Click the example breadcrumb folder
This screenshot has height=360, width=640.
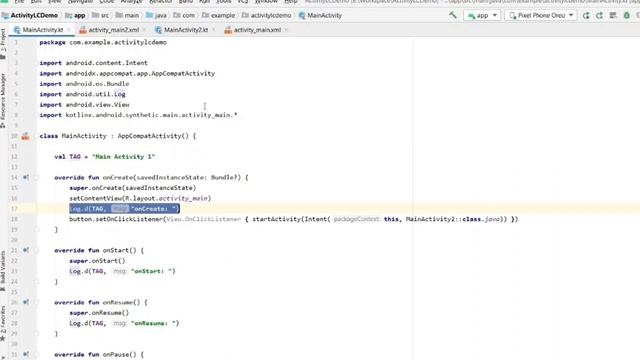tap(218, 16)
